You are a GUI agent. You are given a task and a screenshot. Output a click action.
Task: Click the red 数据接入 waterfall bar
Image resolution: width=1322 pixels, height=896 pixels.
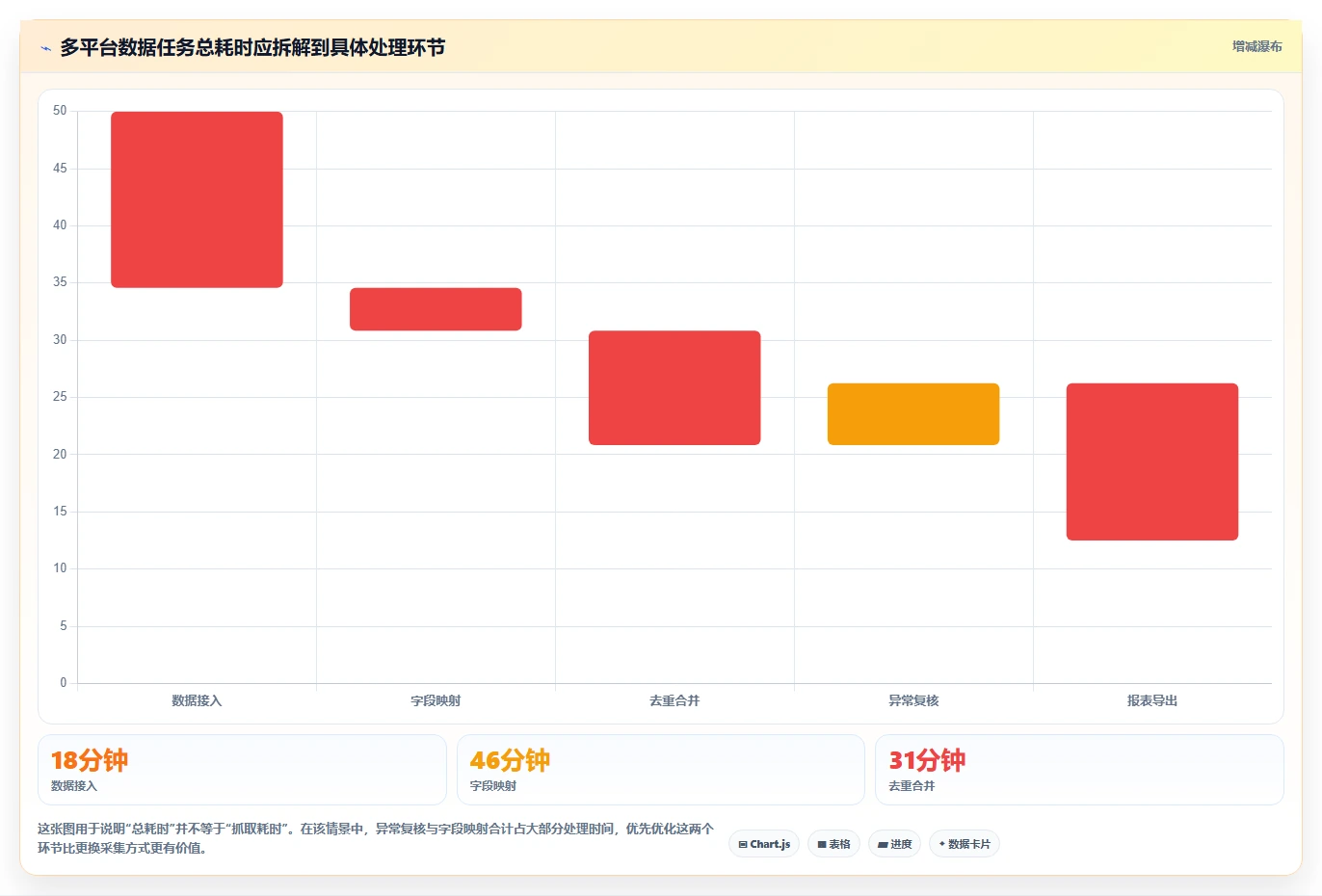tap(197, 199)
